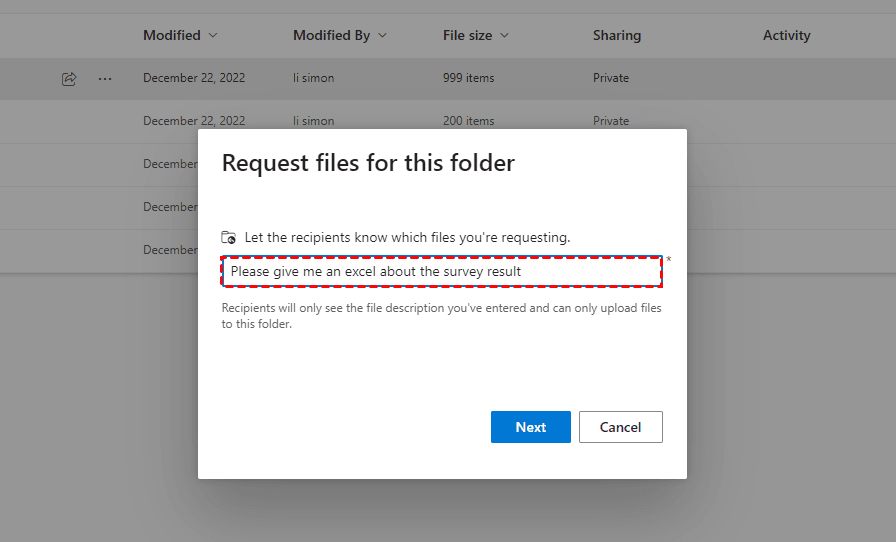
Task: Click the December 22, 2022 date in the first row
Action: click(x=194, y=78)
